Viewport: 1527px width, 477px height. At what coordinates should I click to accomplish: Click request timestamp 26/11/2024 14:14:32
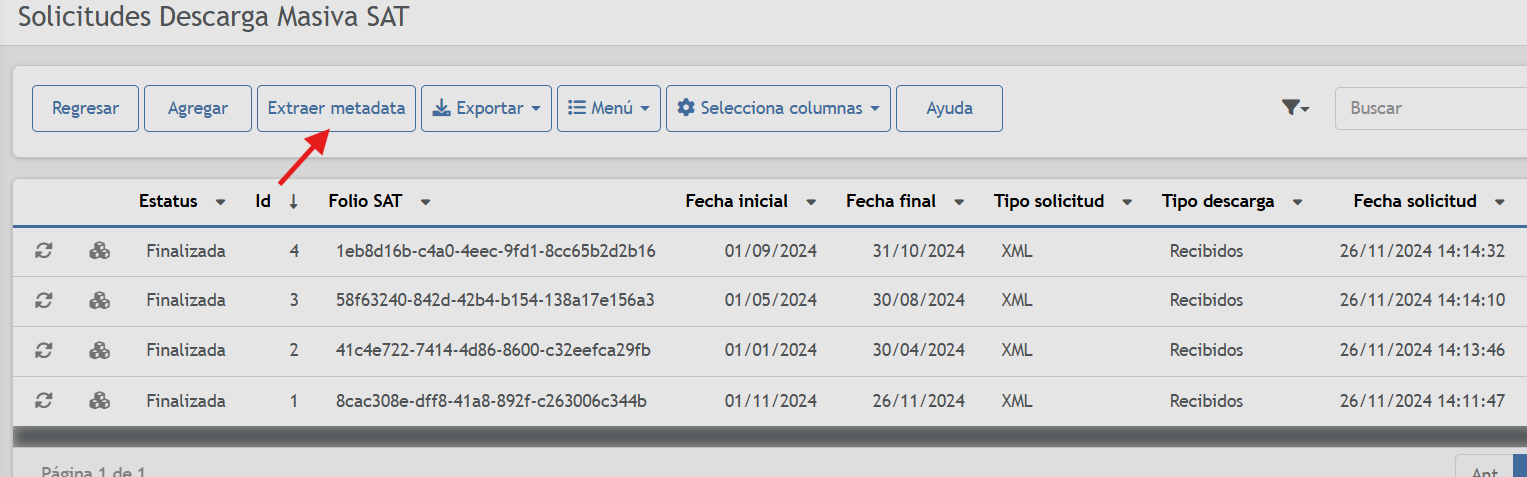point(1422,251)
